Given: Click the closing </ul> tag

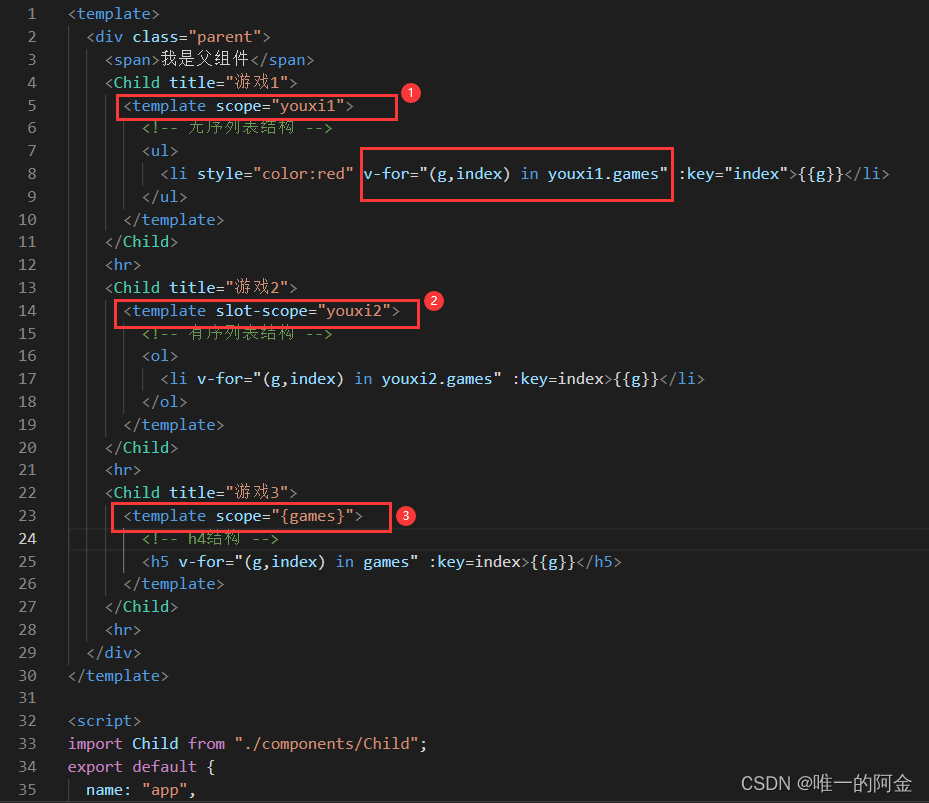Looking at the screenshot, I should click(165, 197).
